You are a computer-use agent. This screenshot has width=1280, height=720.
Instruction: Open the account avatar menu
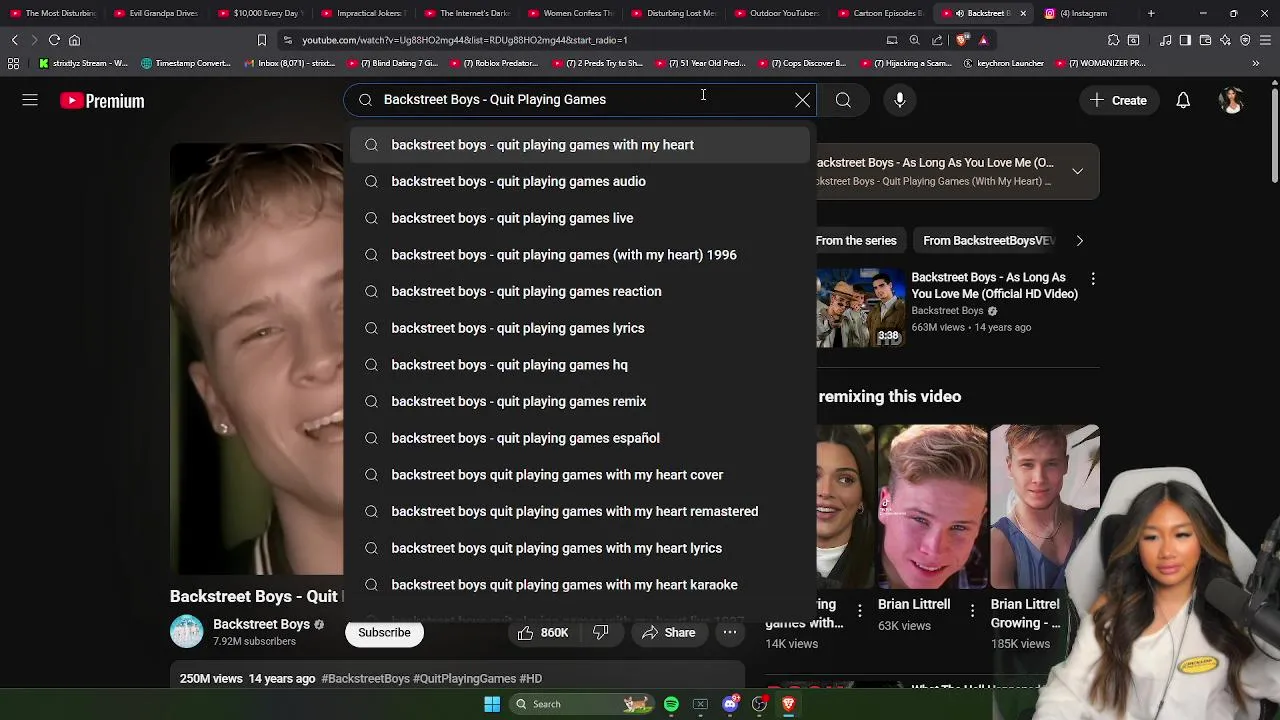1231,100
